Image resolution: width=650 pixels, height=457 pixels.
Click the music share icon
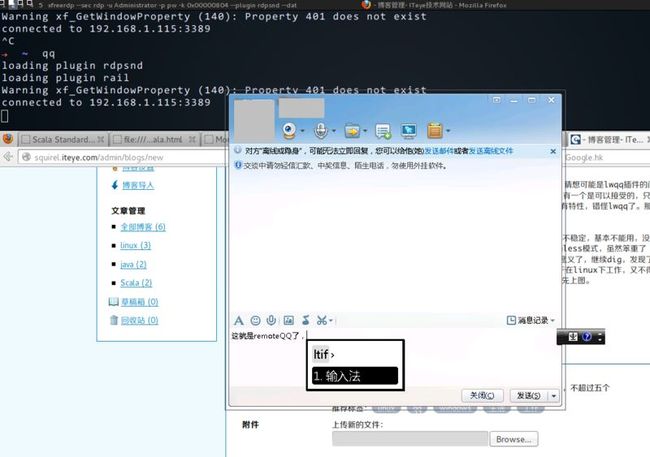[x=306, y=320]
